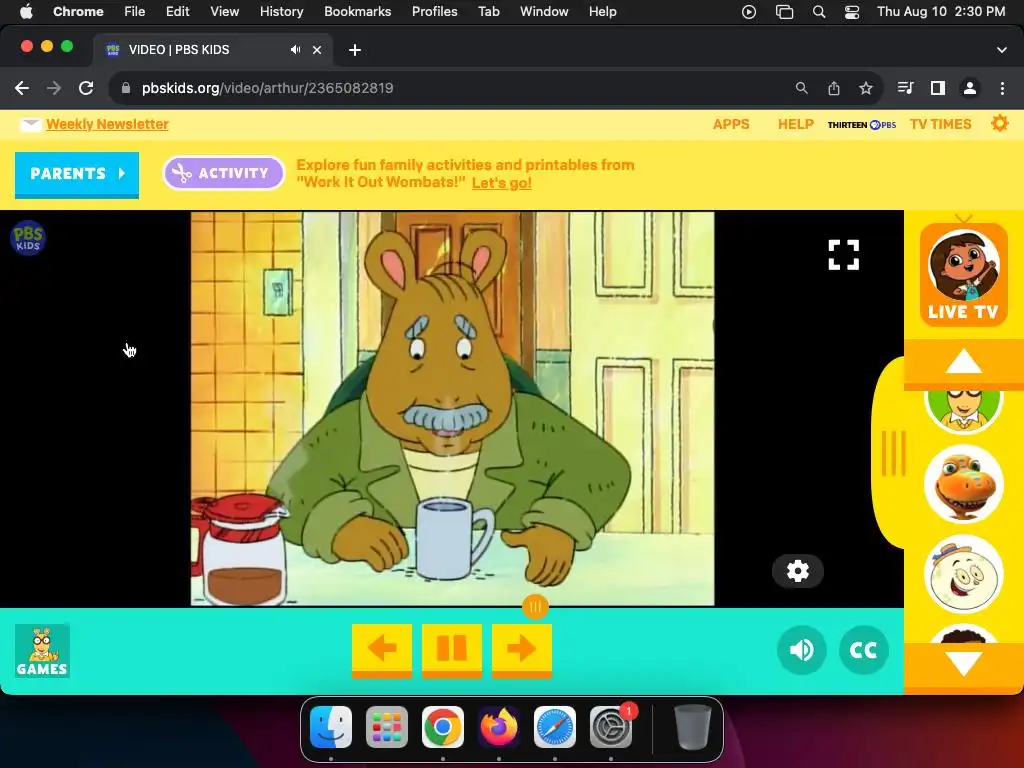
Task: Expand the tab search chevron
Action: coord(1001,50)
